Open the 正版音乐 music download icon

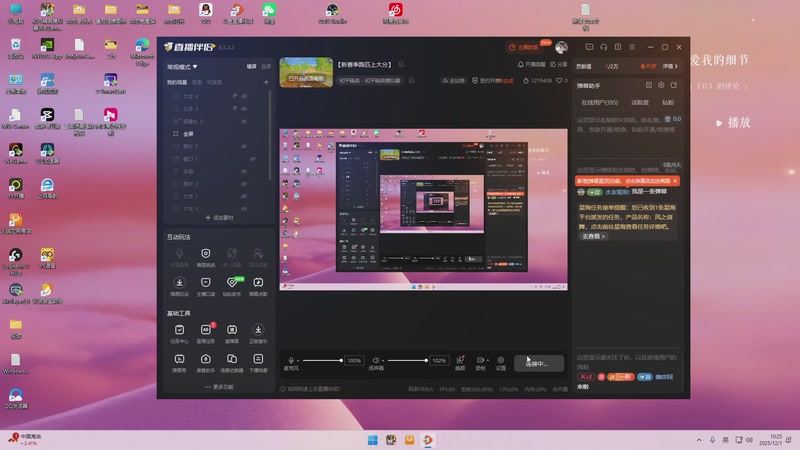click(258, 330)
